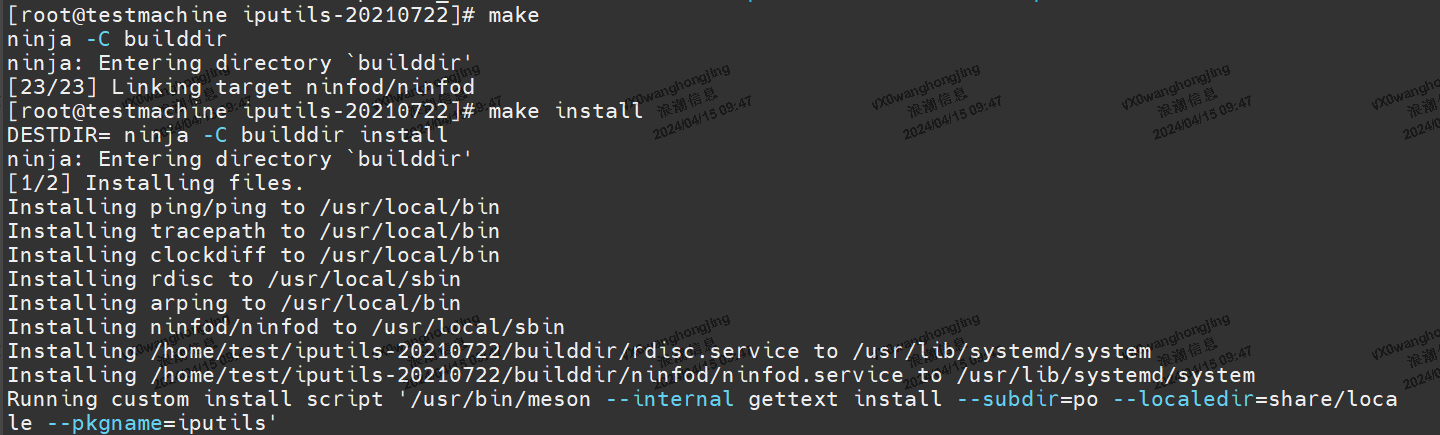
Task: Click the 'Installing ninfod/ninfod to /usr/local/sbin' line
Action: coord(286,327)
